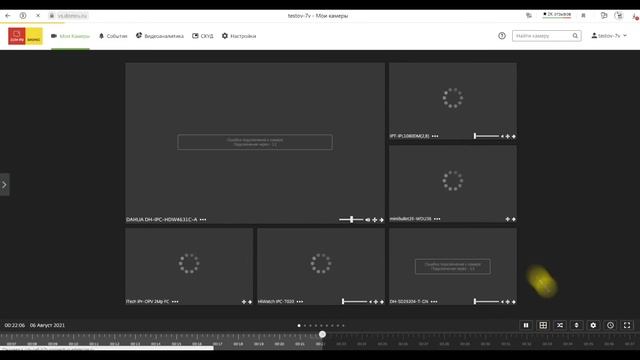Screen dimensions: 640x360
Task: Open options menu for iTech IPr-OPV camera
Action: point(175,302)
